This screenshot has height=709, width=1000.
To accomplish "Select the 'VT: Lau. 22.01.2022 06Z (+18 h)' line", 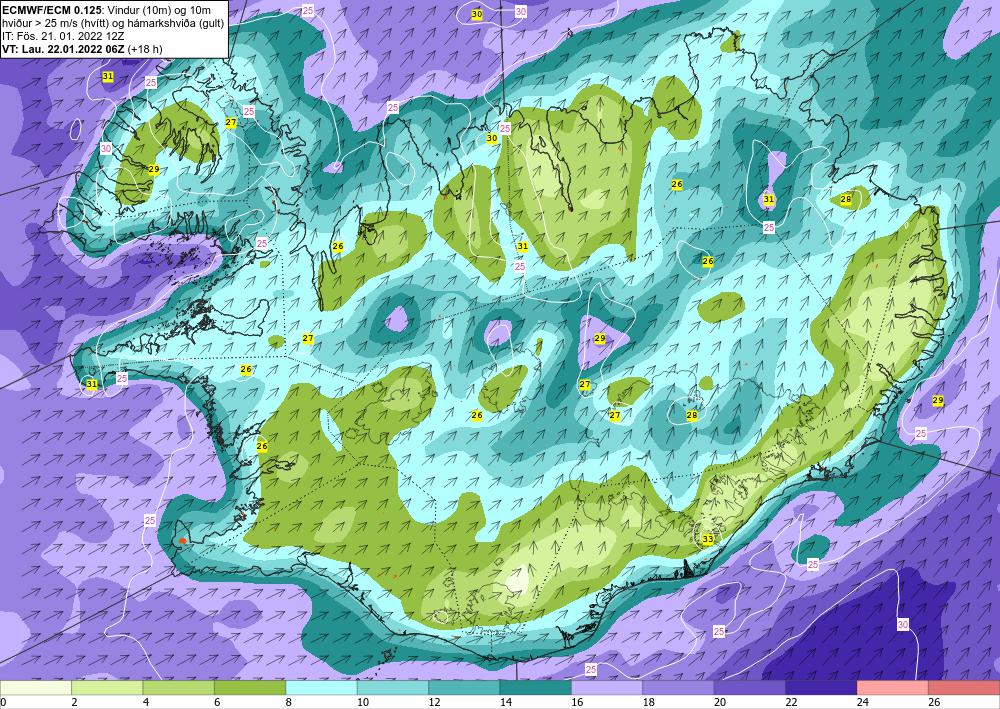I will tap(82, 48).
